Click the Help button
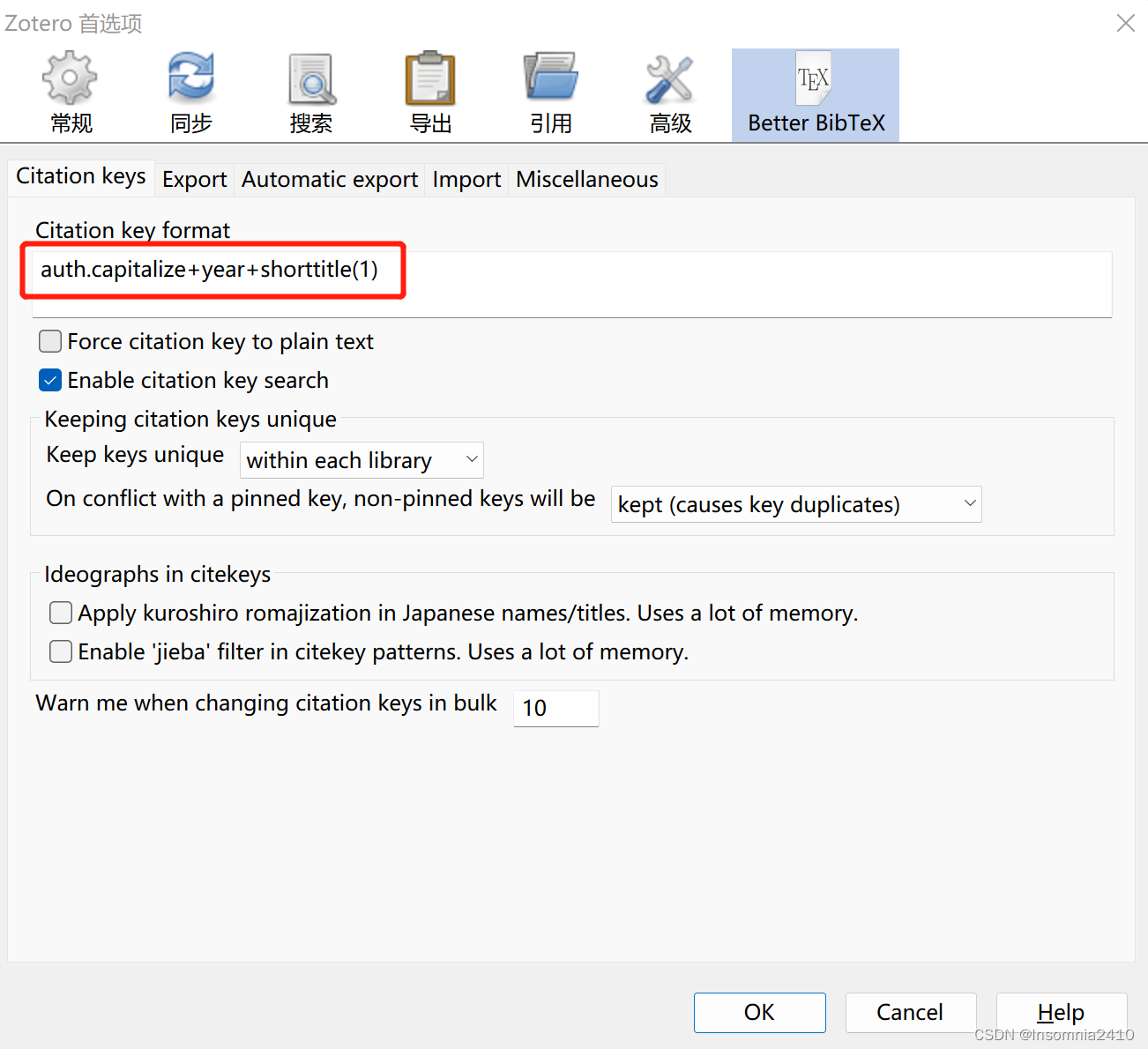Image resolution: width=1148 pixels, height=1049 pixels. [x=1062, y=1012]
